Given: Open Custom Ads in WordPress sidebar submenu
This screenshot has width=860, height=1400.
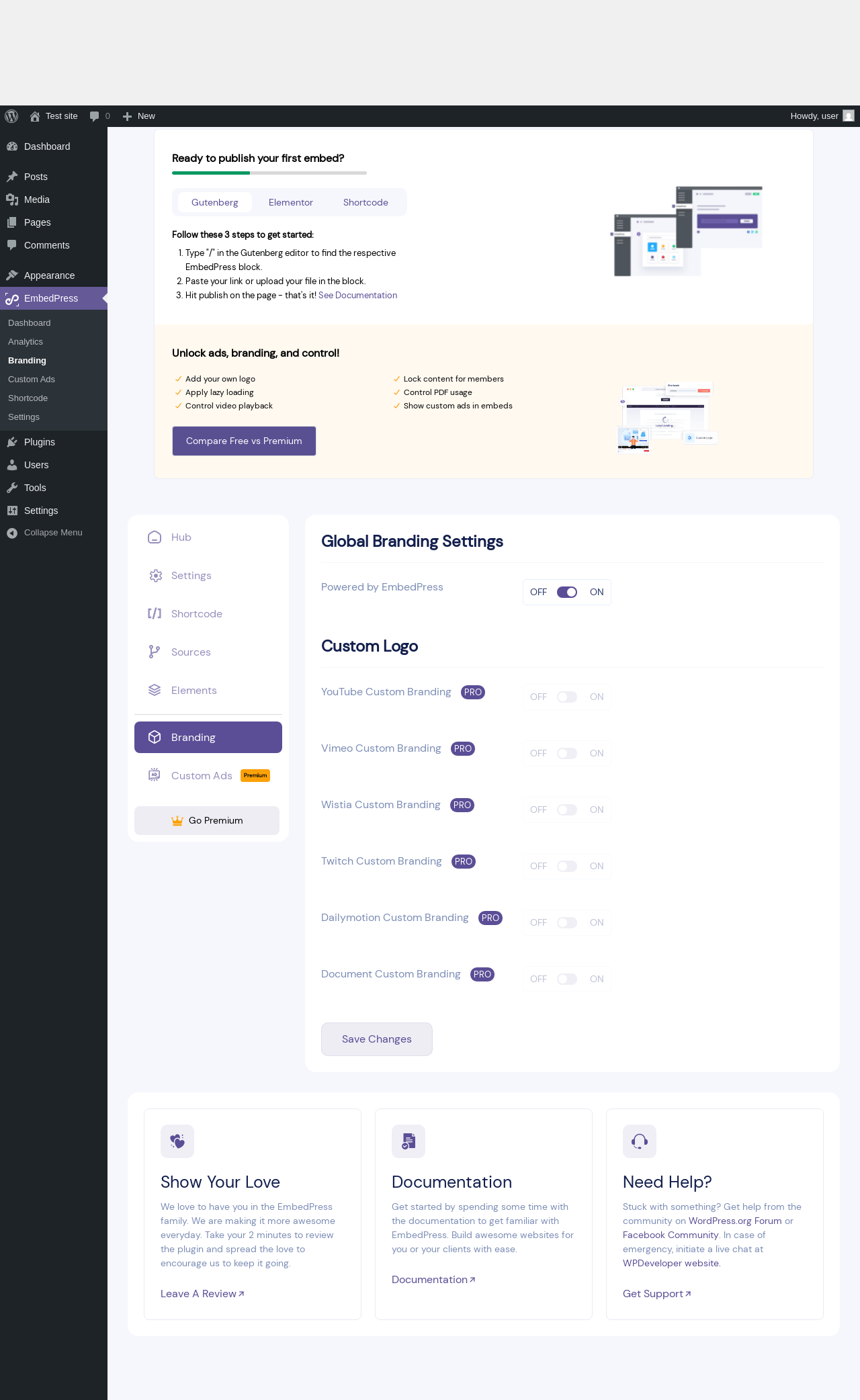Looking at the screenshot, I should tap(32, 380).
